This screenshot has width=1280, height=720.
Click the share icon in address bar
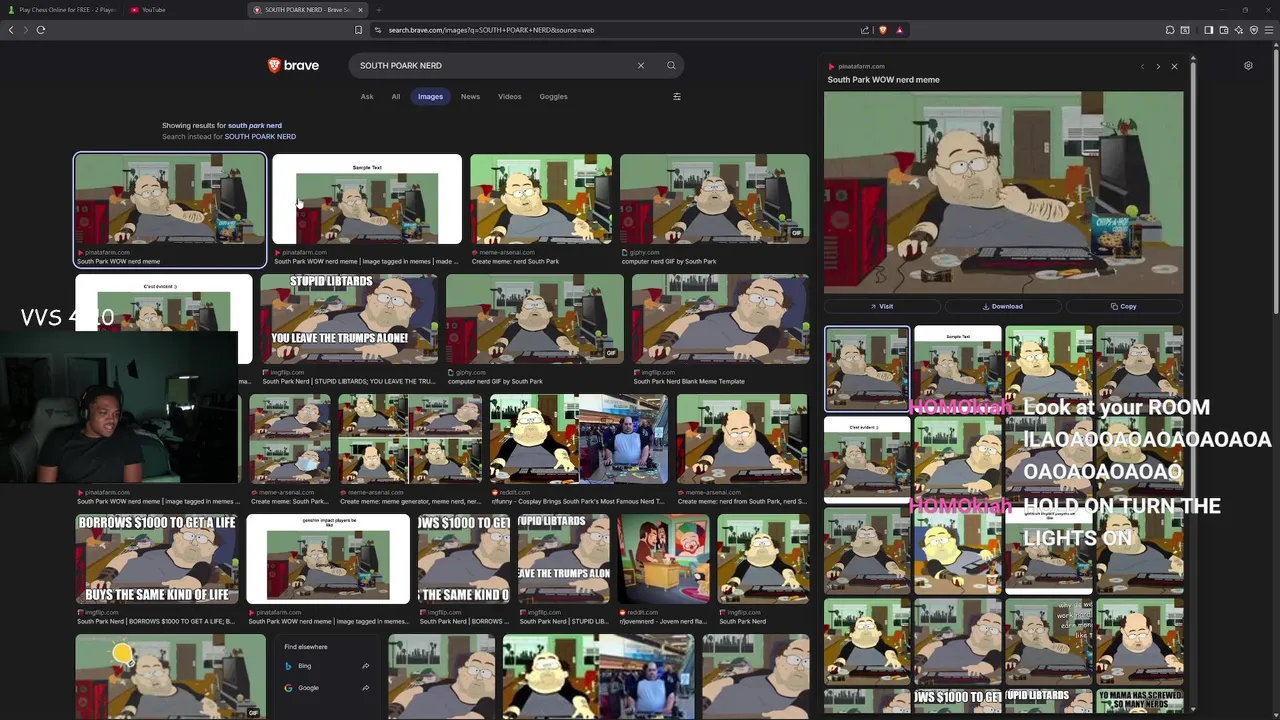(x=865, y=30)
